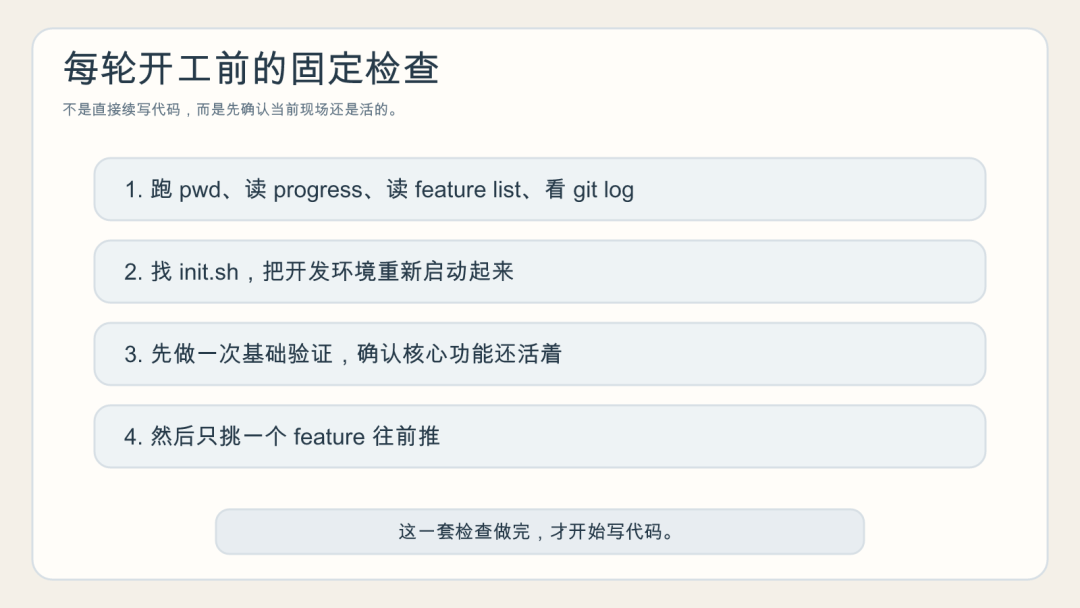
Task: Click step 4 box about one feature
Action: coord(540,437)
